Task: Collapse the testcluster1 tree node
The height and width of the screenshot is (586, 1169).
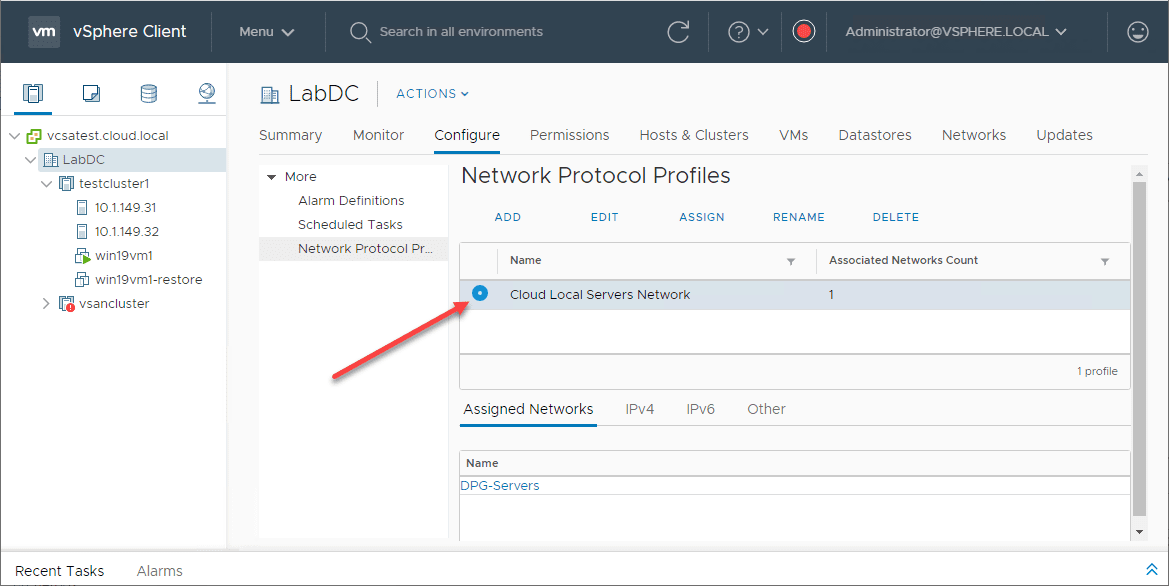Action: [x=46, y=183]
